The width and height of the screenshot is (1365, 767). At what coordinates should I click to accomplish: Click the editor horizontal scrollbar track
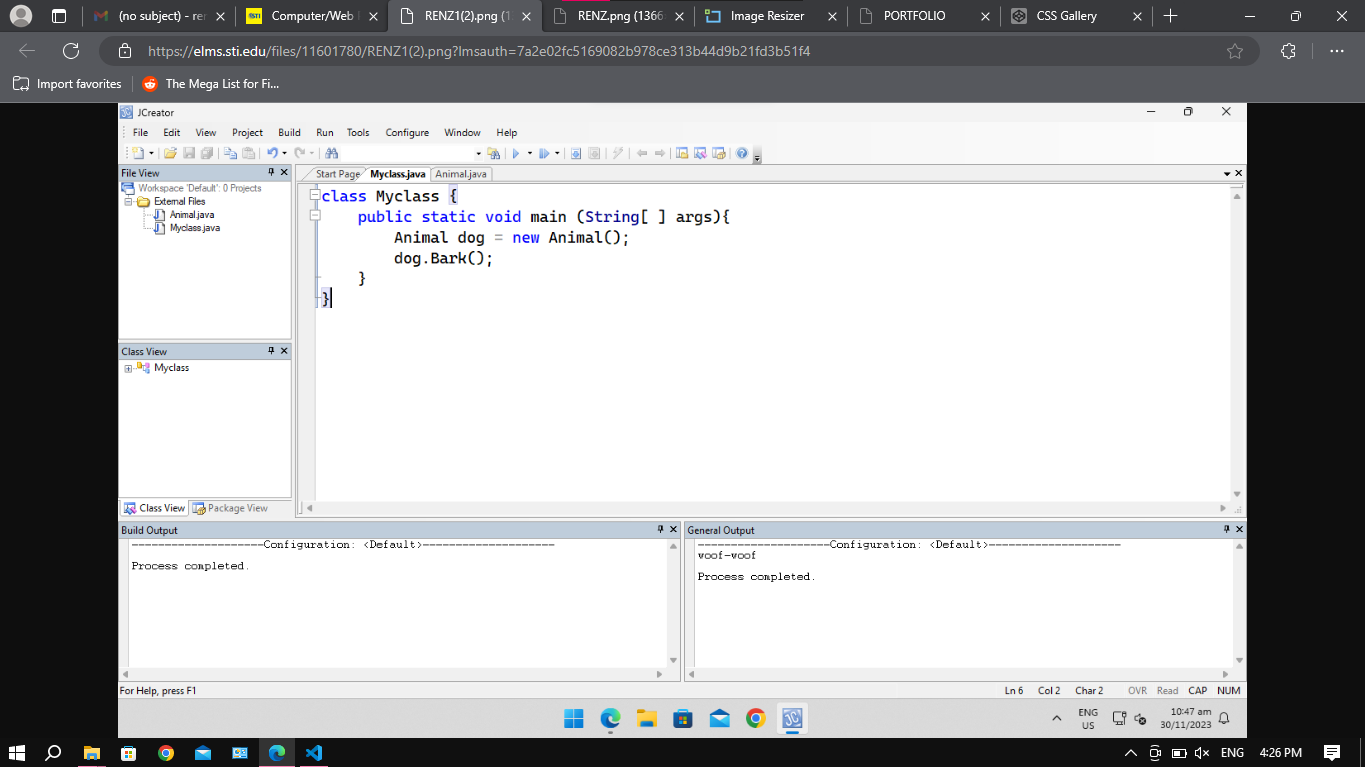click(x=770, y=508)
